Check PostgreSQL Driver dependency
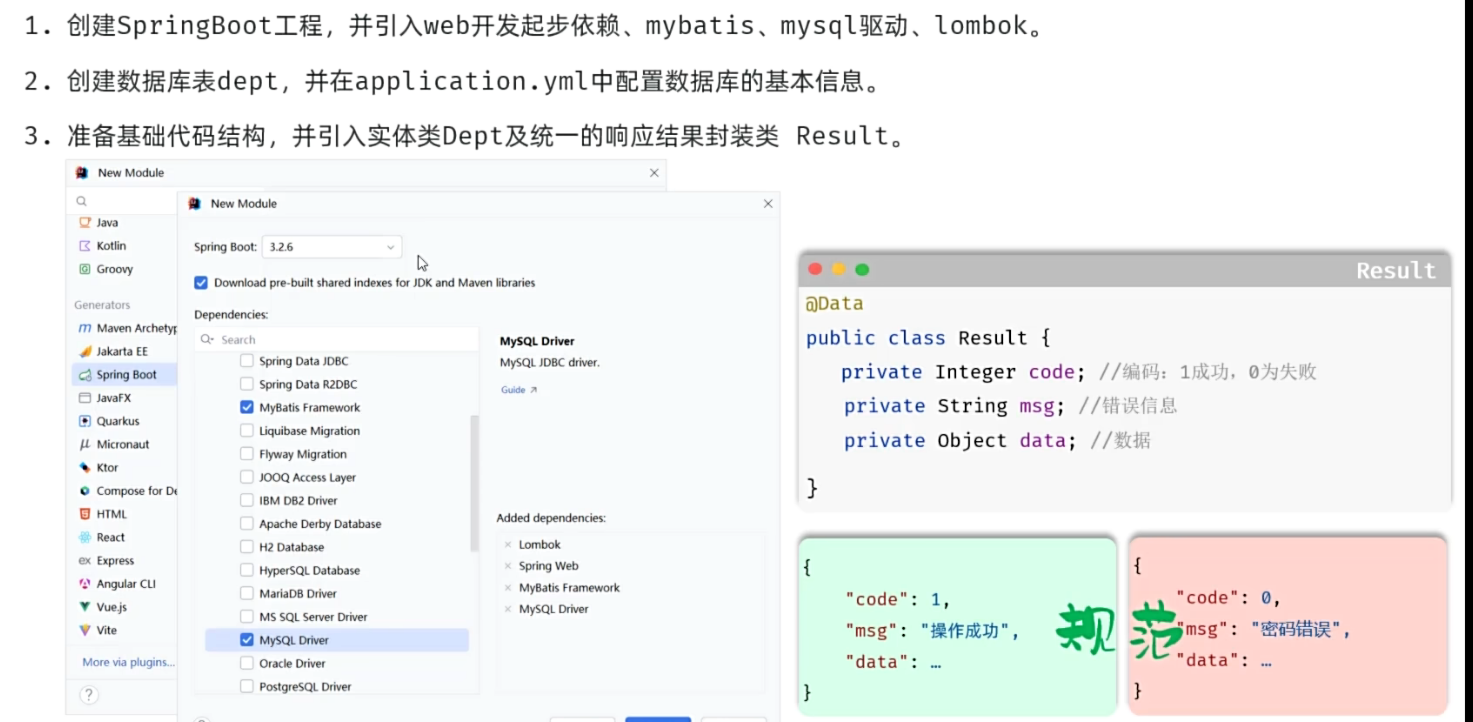1473x722 pixels. point(247,687)
